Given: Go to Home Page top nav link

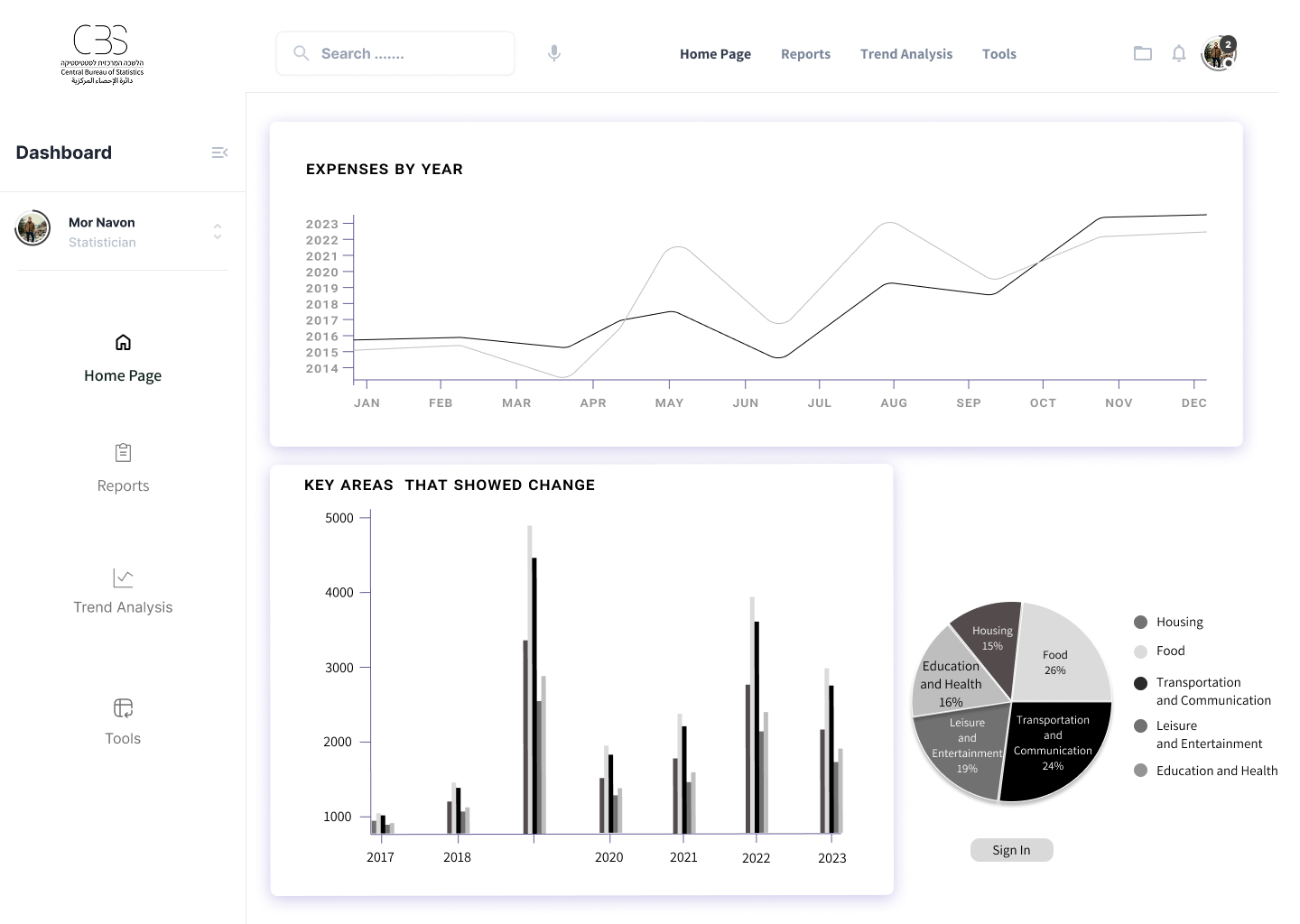Looking at the screenshot, I should [715, 54].
